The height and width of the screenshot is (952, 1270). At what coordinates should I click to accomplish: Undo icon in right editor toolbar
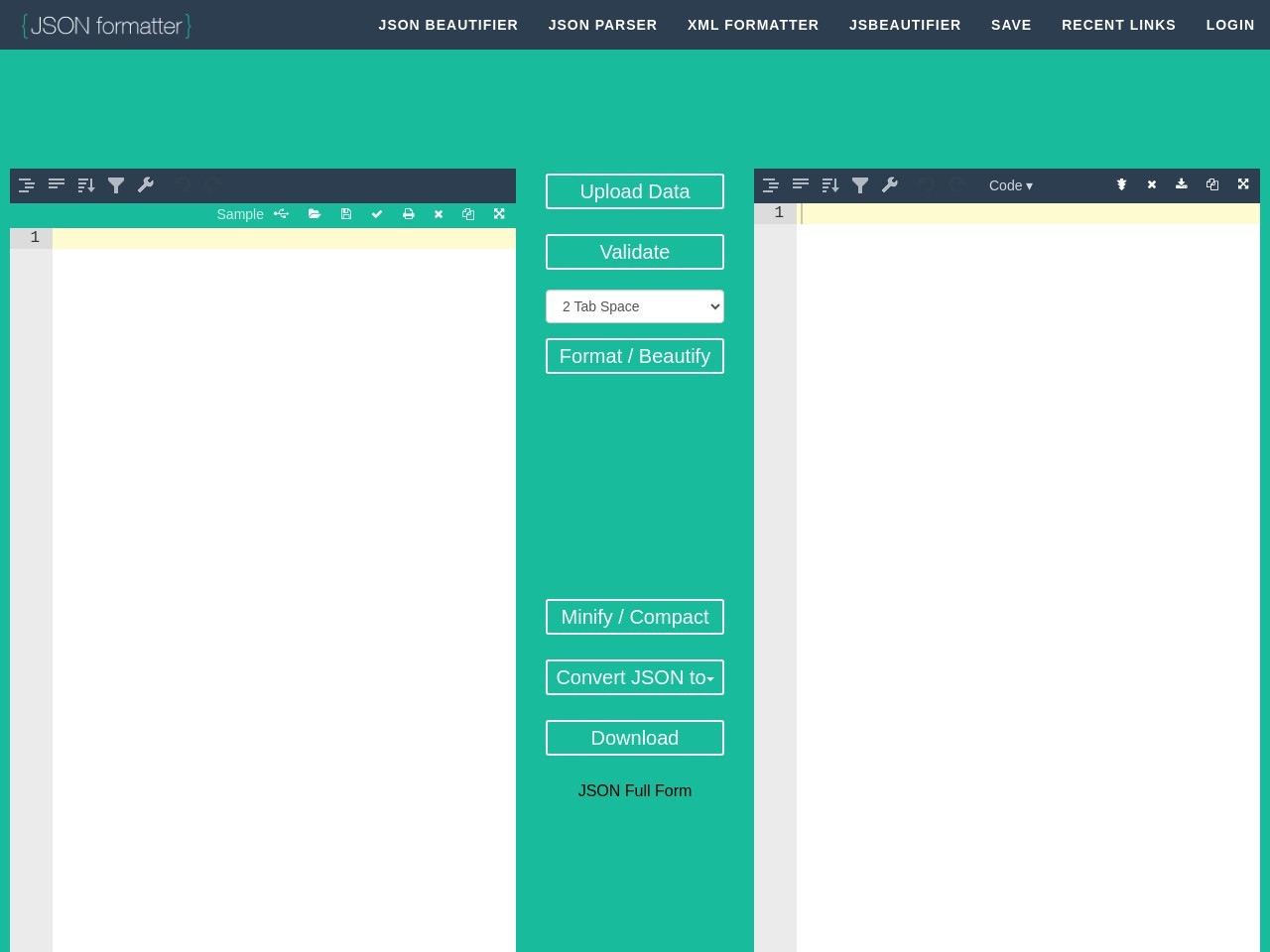tap(926, 185)
